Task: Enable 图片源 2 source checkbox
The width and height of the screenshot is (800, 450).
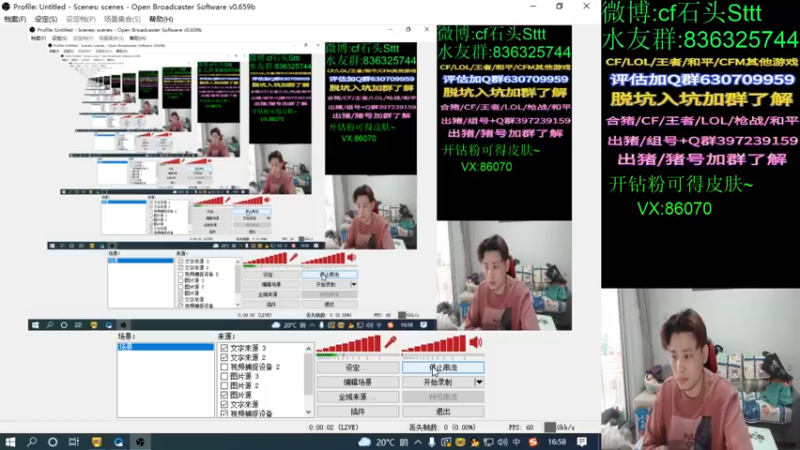Action: pyautogui.click(x=224, y=385)
